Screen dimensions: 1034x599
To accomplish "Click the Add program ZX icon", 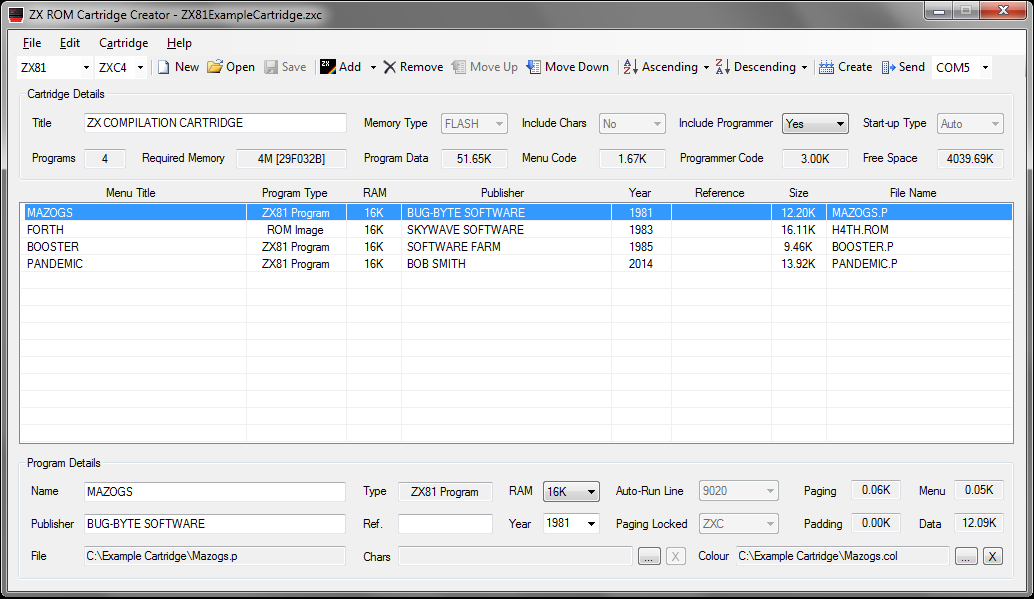I will pos(328,67).
